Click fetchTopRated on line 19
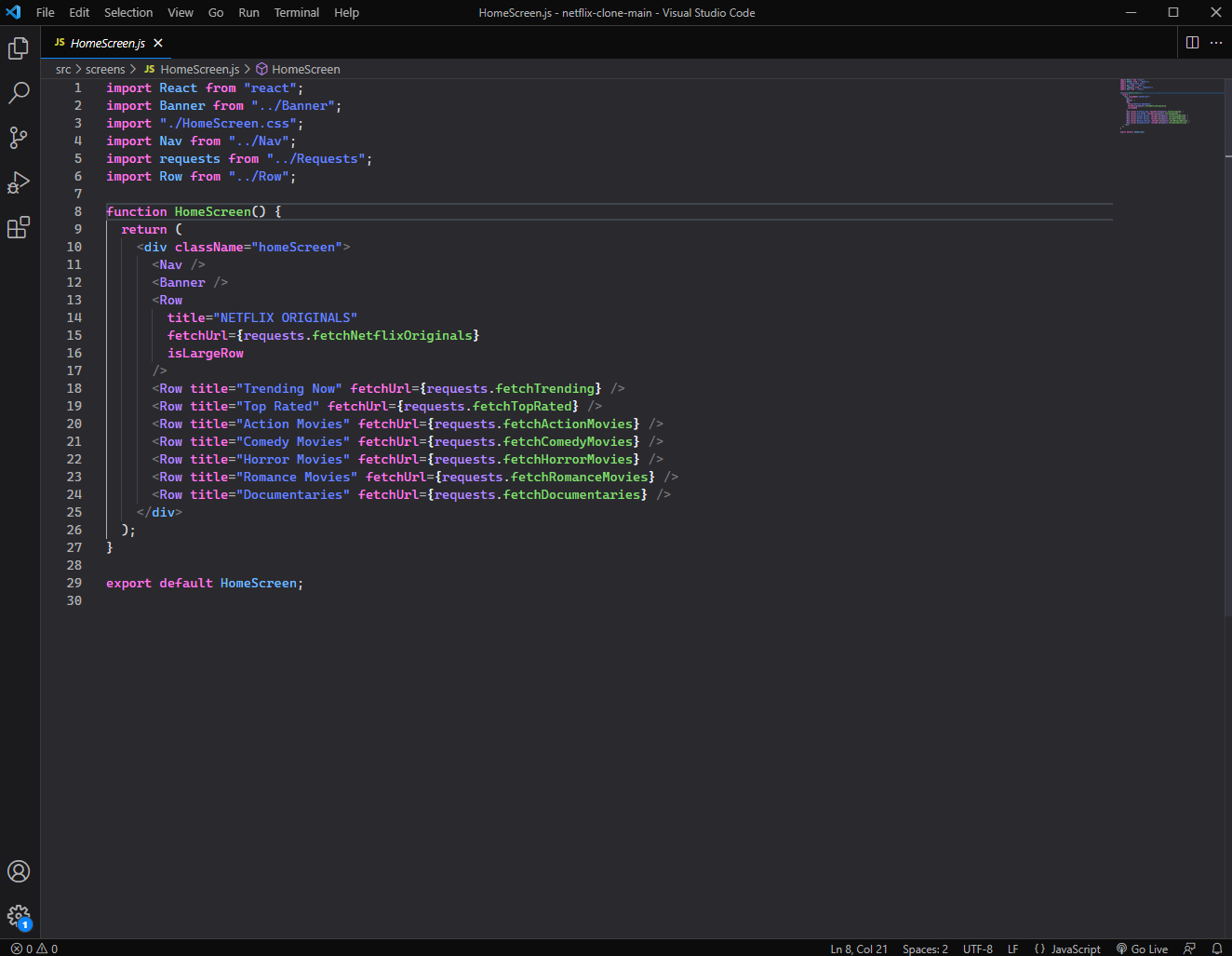1232x956 pixels. coord(522,406)
